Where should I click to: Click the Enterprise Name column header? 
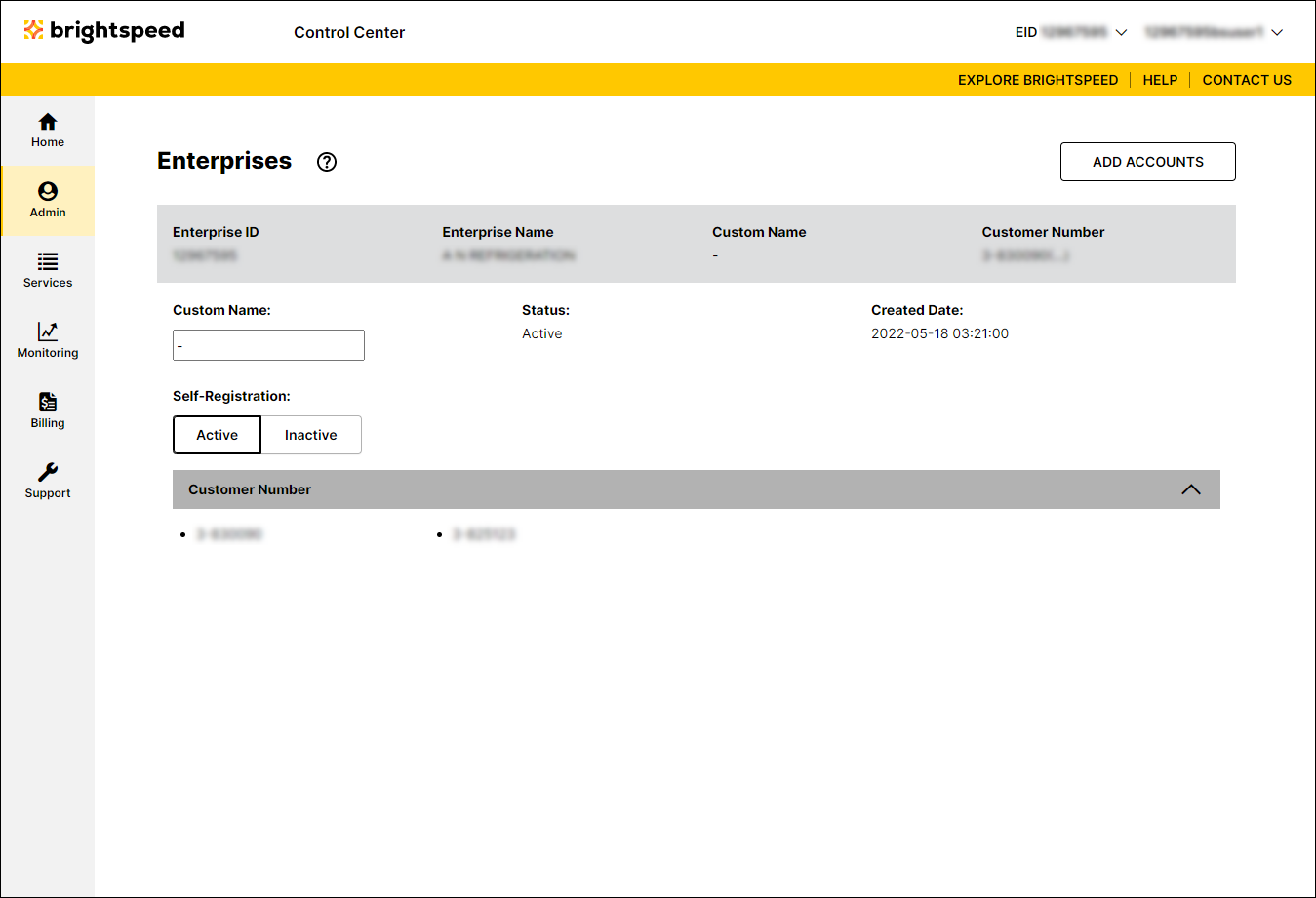point(498,232)
